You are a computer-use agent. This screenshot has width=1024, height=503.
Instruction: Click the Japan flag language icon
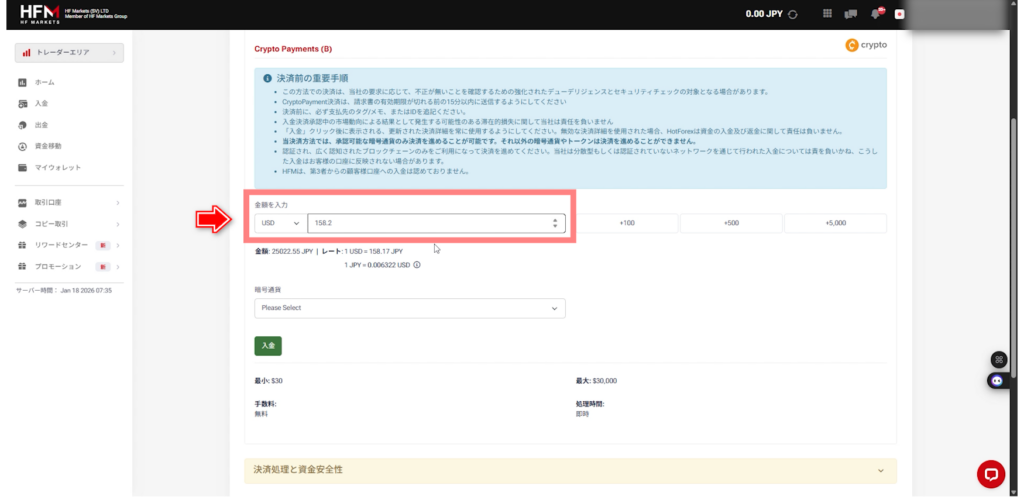tap(900, 14)
